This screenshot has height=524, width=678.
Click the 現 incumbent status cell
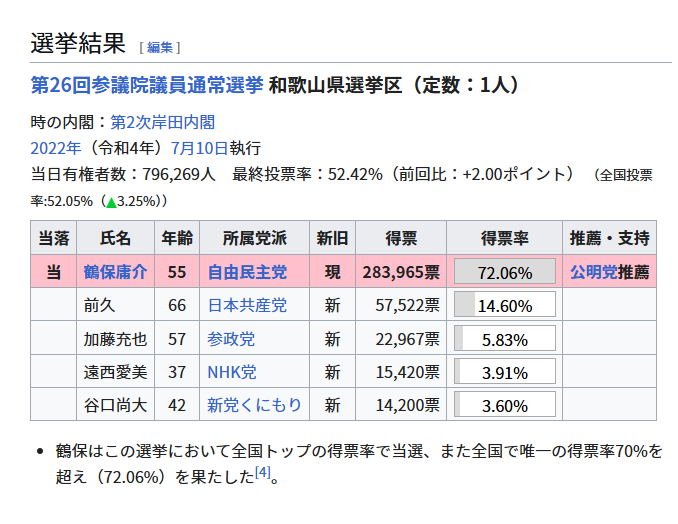(332, 272)
